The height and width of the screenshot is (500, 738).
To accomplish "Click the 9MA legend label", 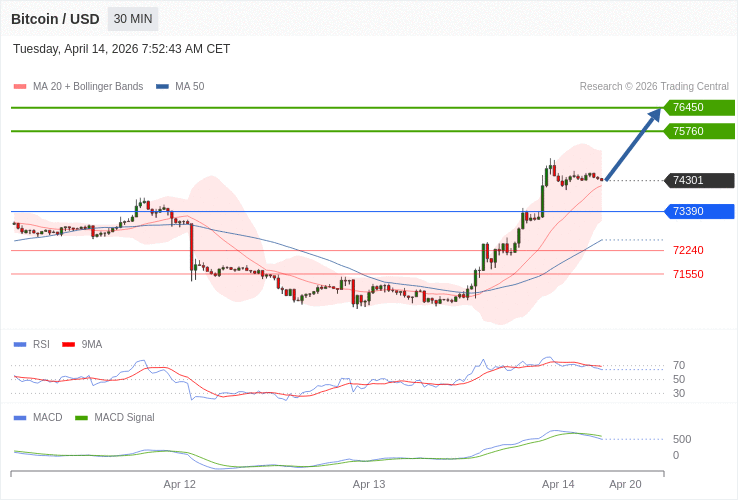I will click(x=92, y=345).
